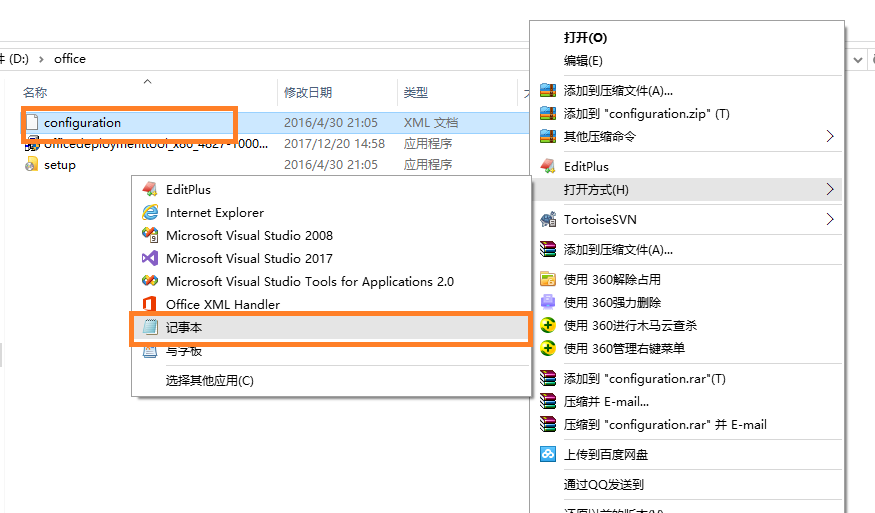Click the 360强力删除 icon
This screenshot has height=513, width=875.
coord(548,302)
